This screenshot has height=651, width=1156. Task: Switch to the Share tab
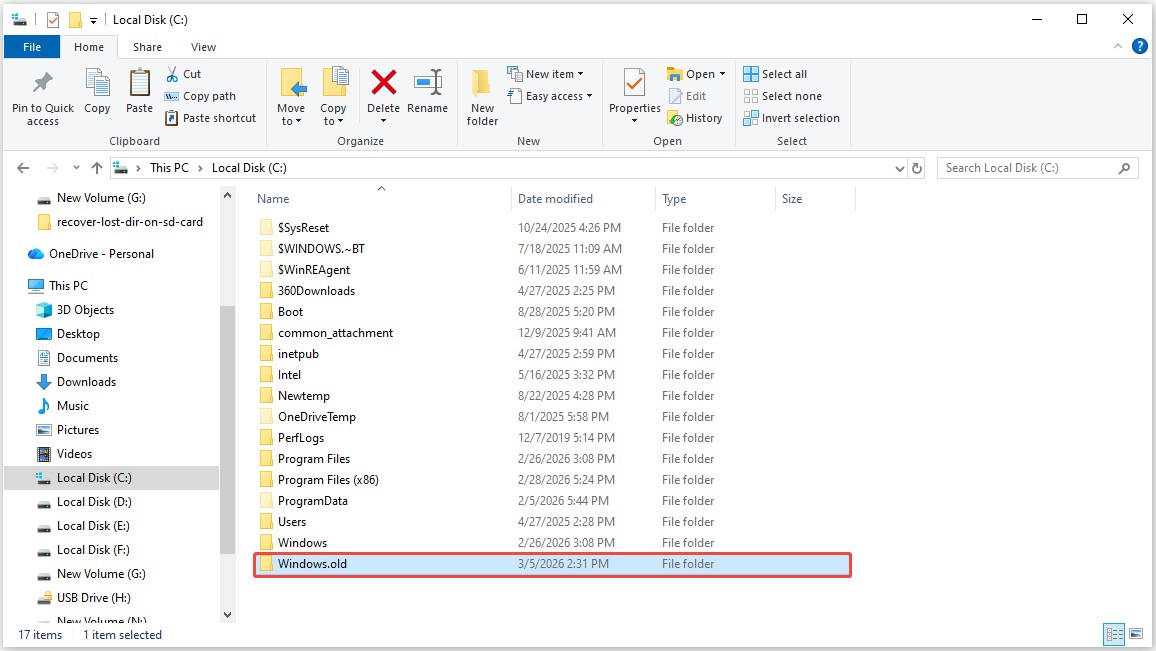click(147, 47)
